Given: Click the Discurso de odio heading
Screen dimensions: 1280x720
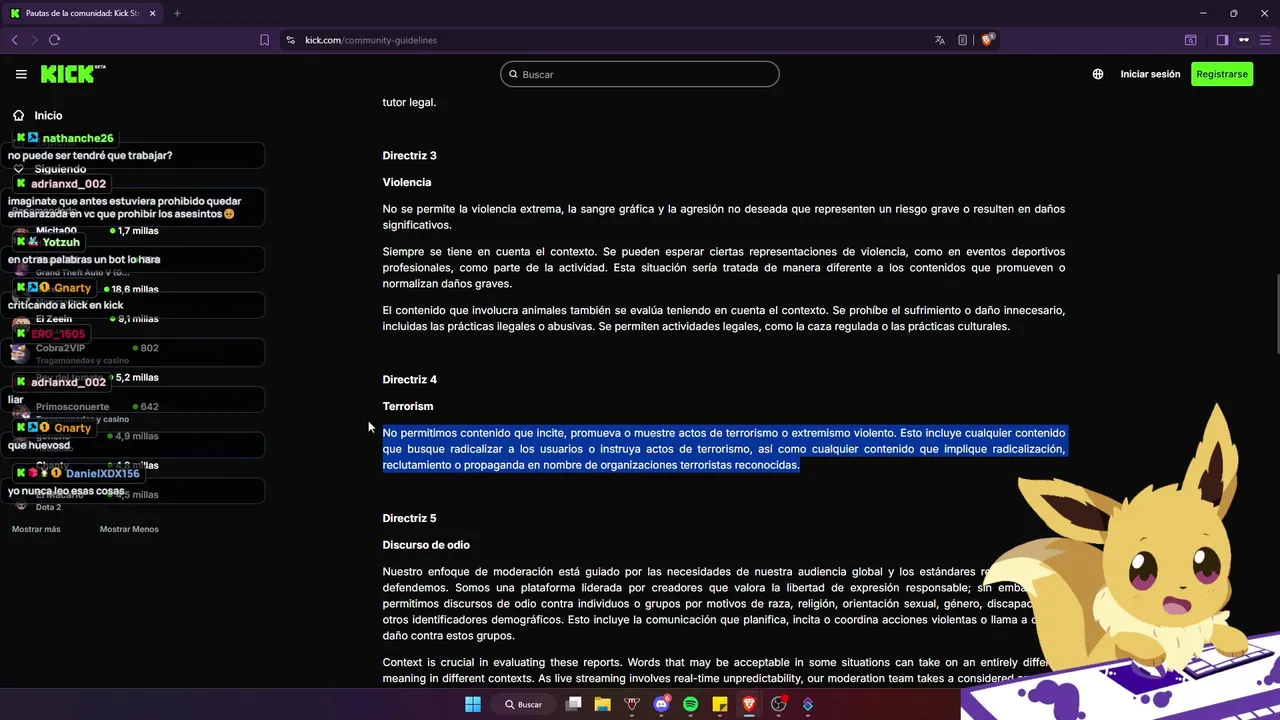Looking at the screenshot, I should point(426,545).
